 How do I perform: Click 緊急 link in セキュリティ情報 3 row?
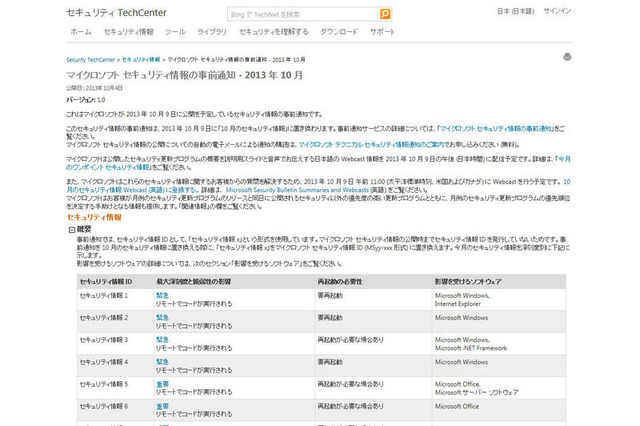click(162, 339)
